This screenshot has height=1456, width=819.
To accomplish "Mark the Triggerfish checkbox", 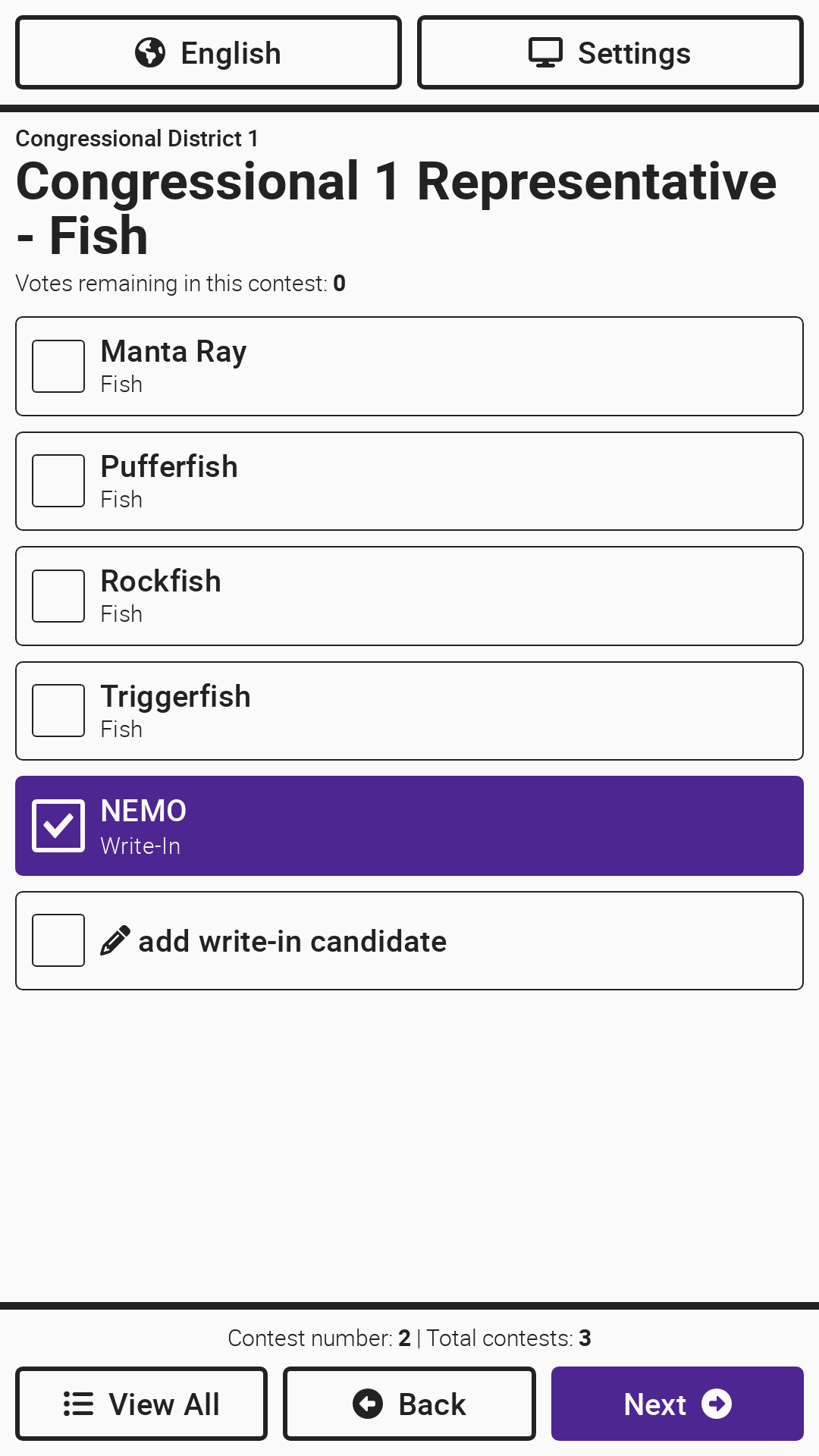I will 58,711.
